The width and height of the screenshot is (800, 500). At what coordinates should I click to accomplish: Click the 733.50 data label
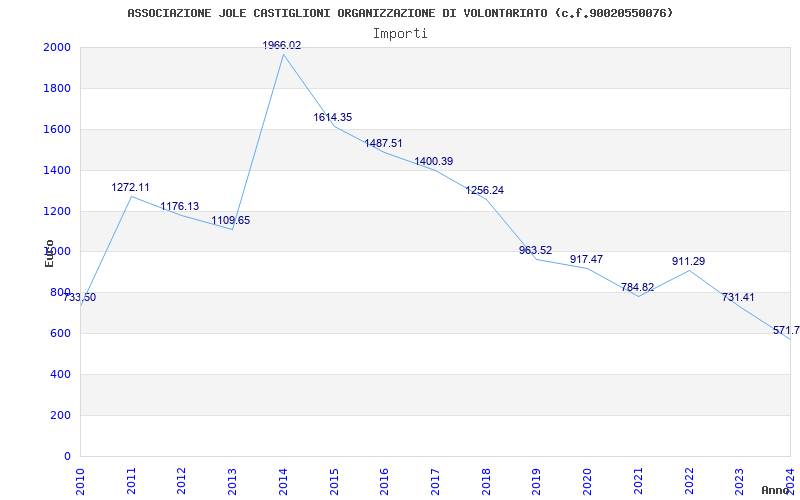[x=80, y=297]
